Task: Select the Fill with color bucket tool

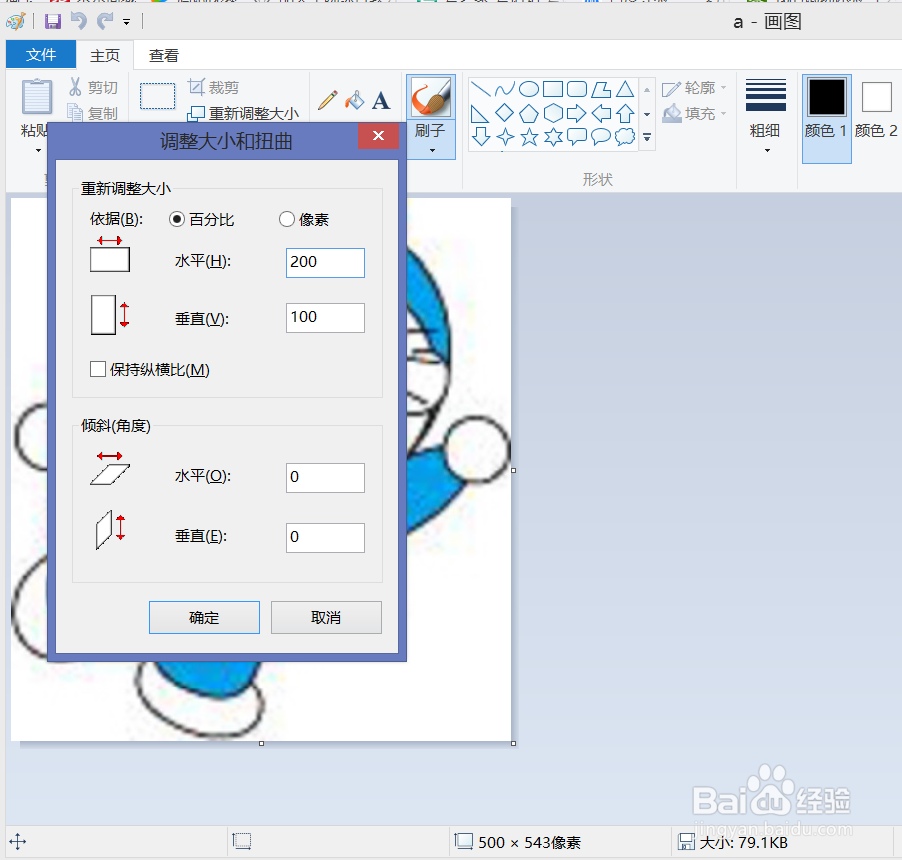Action: point(354,101)
